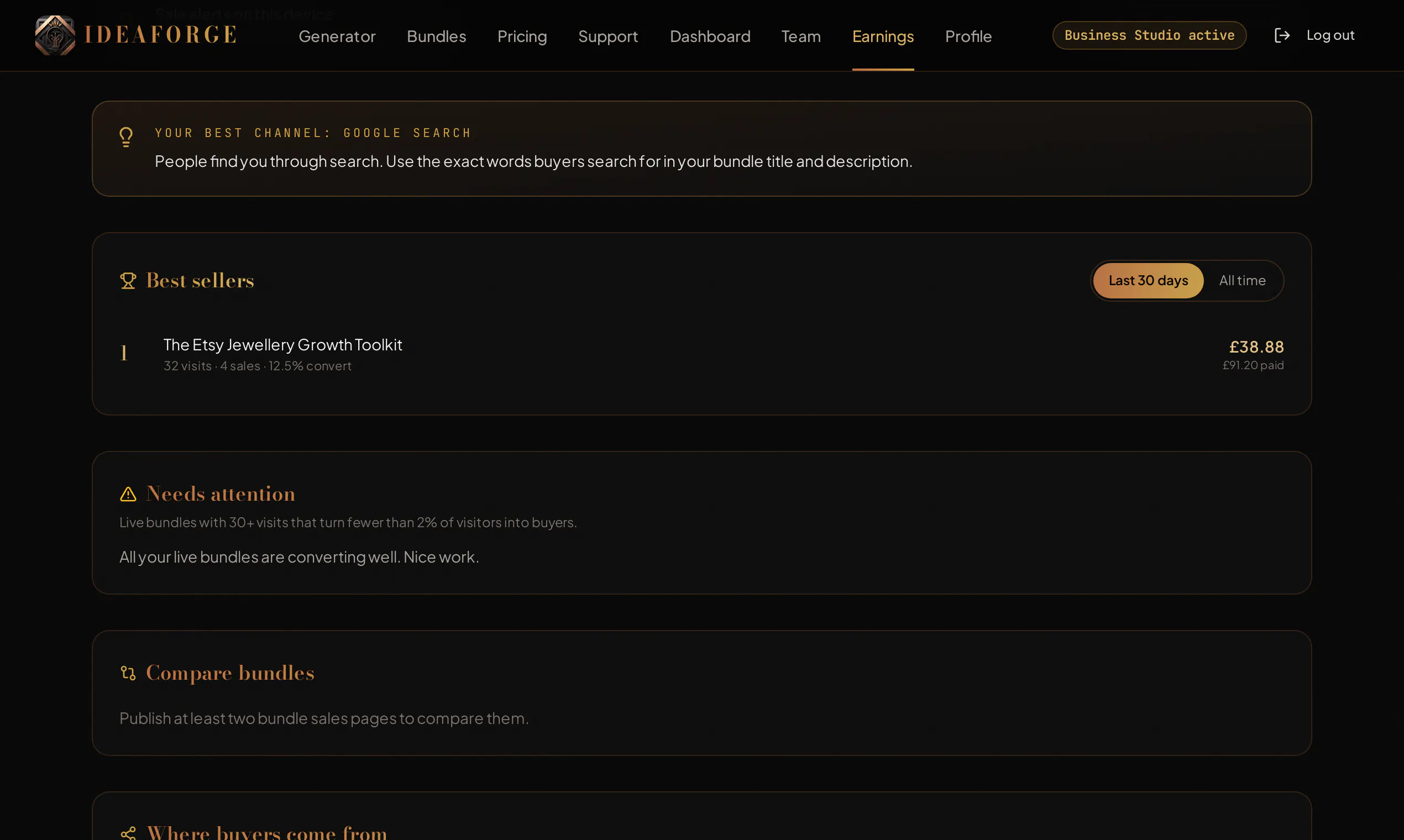
Task: Click 'All your live bundles are converting well' text
Action: pos(299,557)
